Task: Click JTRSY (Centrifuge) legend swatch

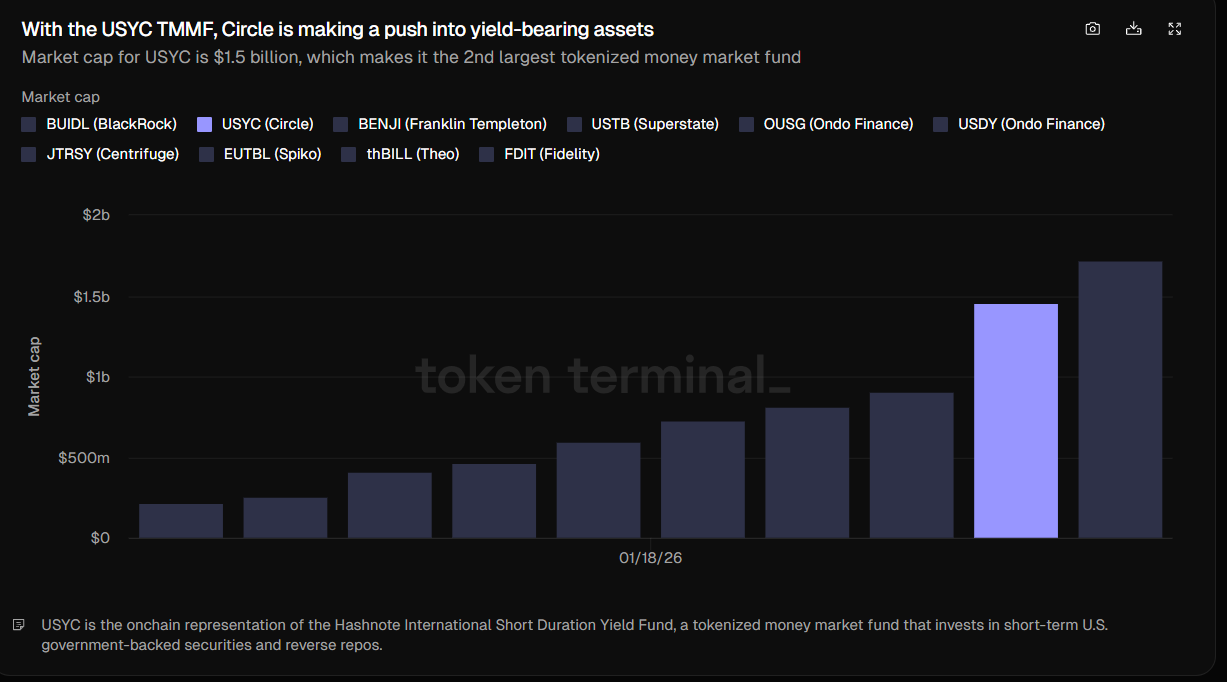Action: click(29, 154)
